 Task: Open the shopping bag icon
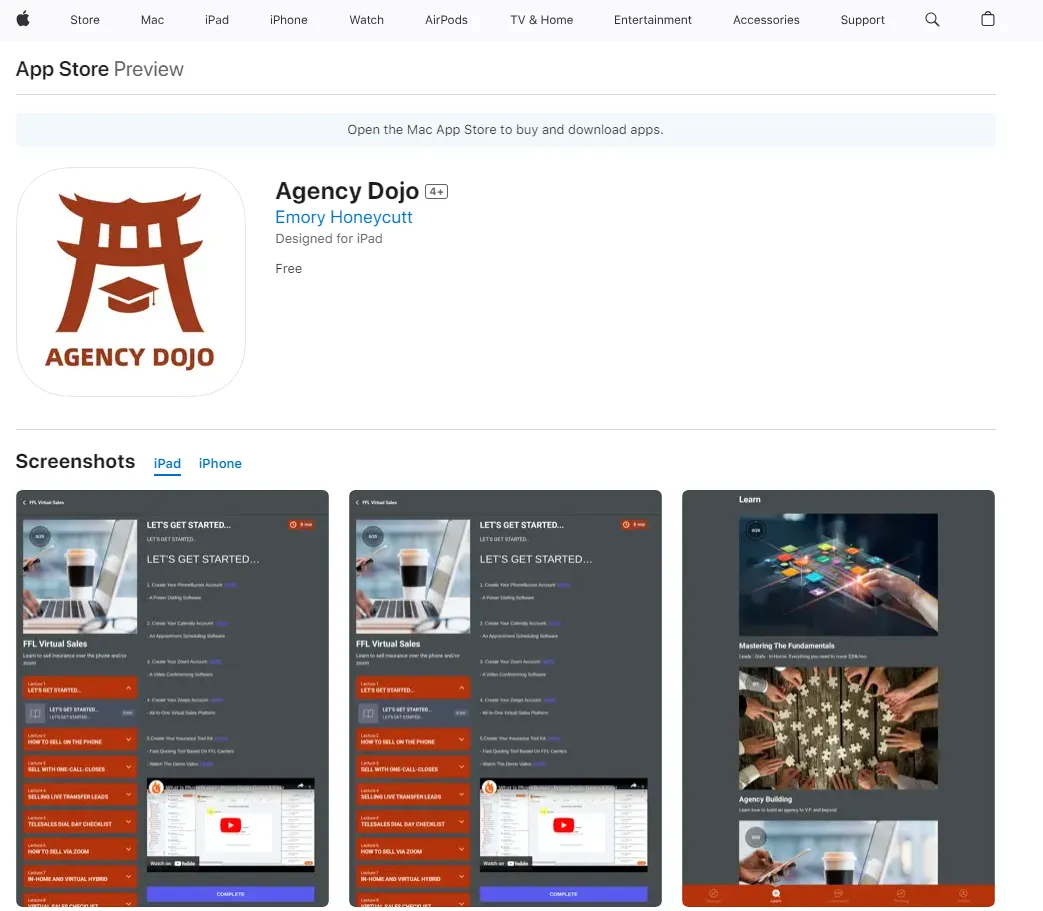pos(988,19)
